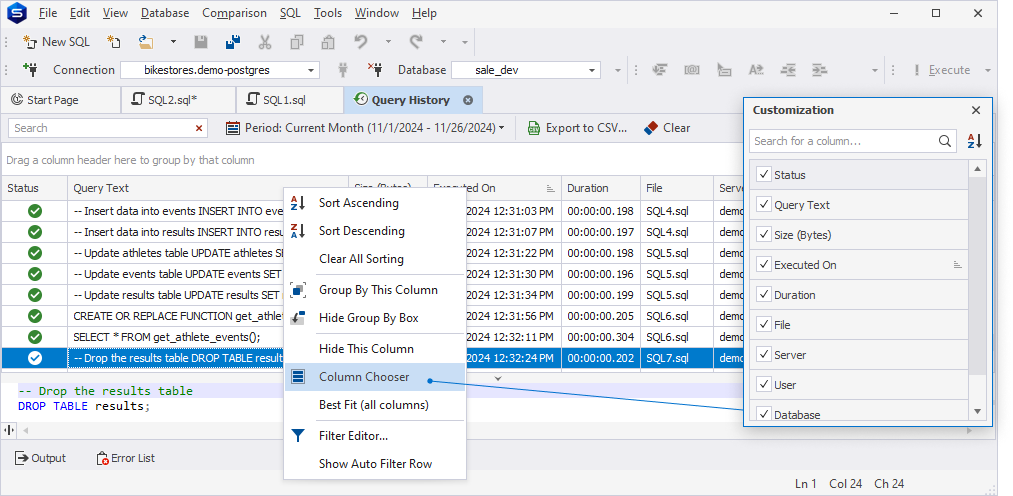1013x496 pixels.
Task: Click the query history Search field
Action: coord(102,128)
